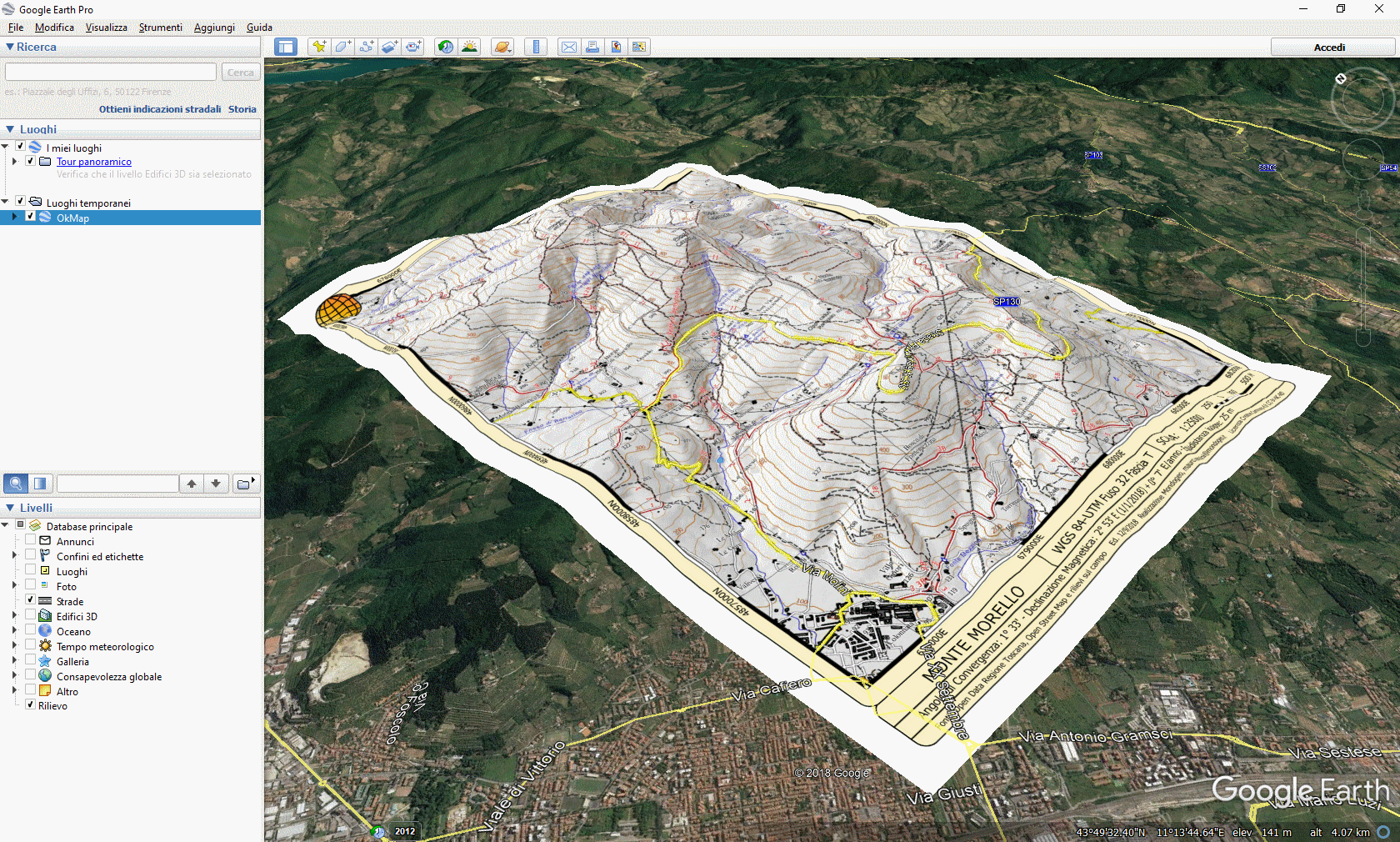Image resolution: width=1400 pixels, height=842 pixels.
Task: Disable the Strade layer checkbox
Action: pos(30,600)
